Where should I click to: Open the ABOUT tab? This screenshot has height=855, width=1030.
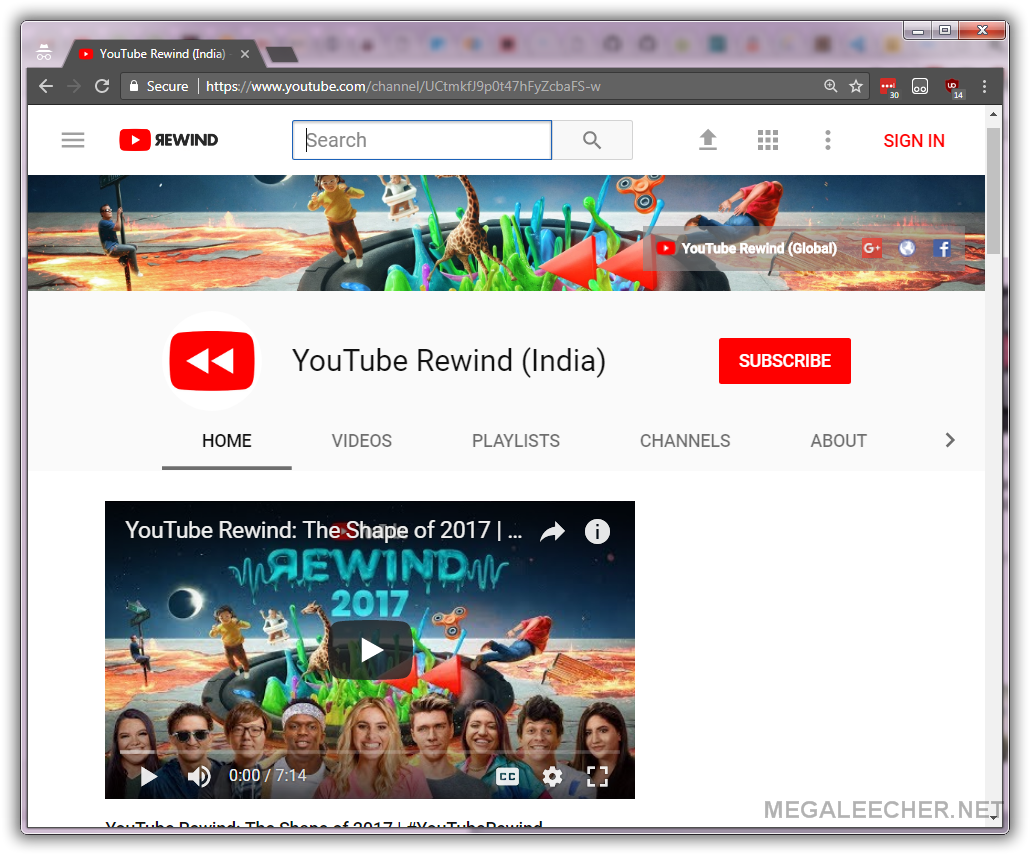tap(838, 441)
